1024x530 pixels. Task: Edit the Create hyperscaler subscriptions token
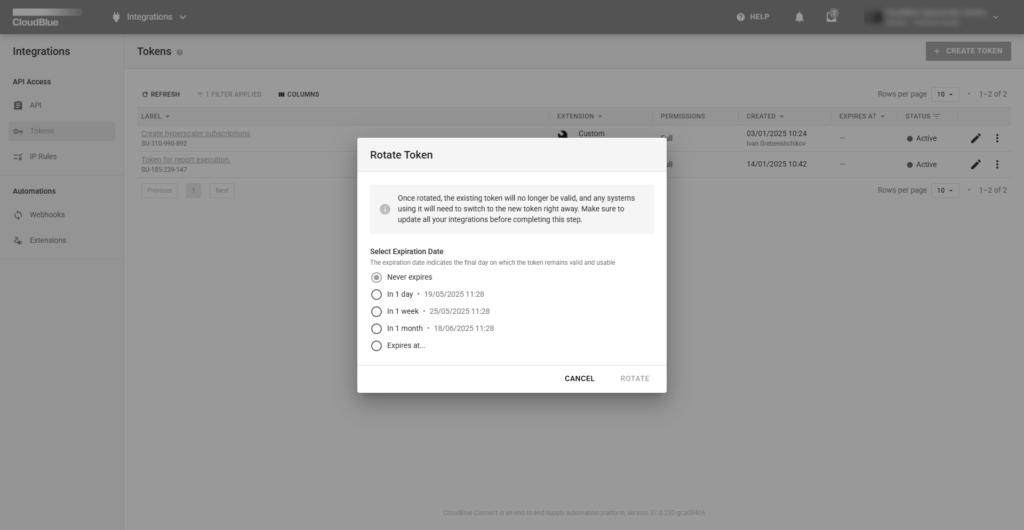(976, 138)
